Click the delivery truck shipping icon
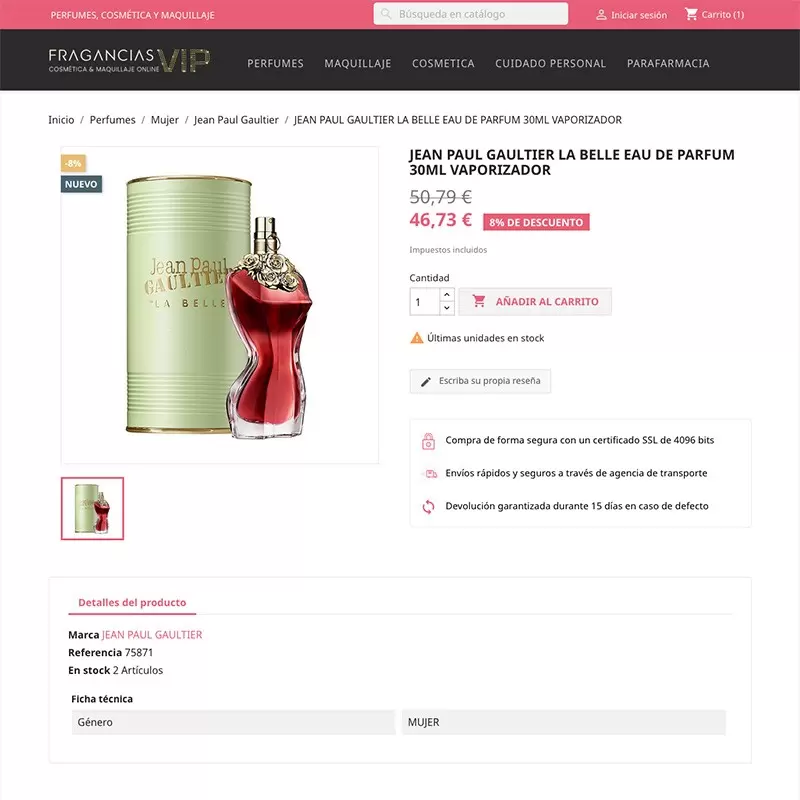This screenshot has height=800, width=800. (x=431, y=473)
